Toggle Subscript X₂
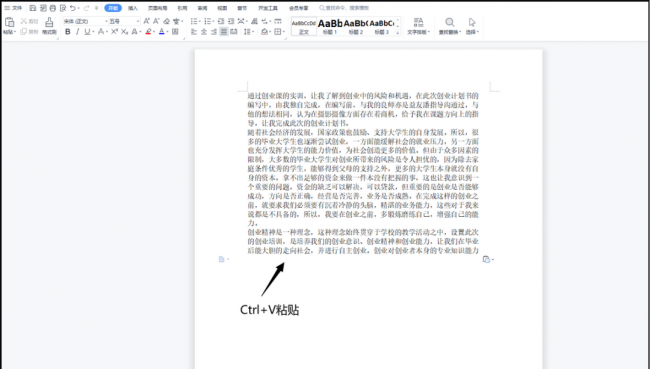Image resolution: width=650 pixels, height=369 pixels. 124,32
